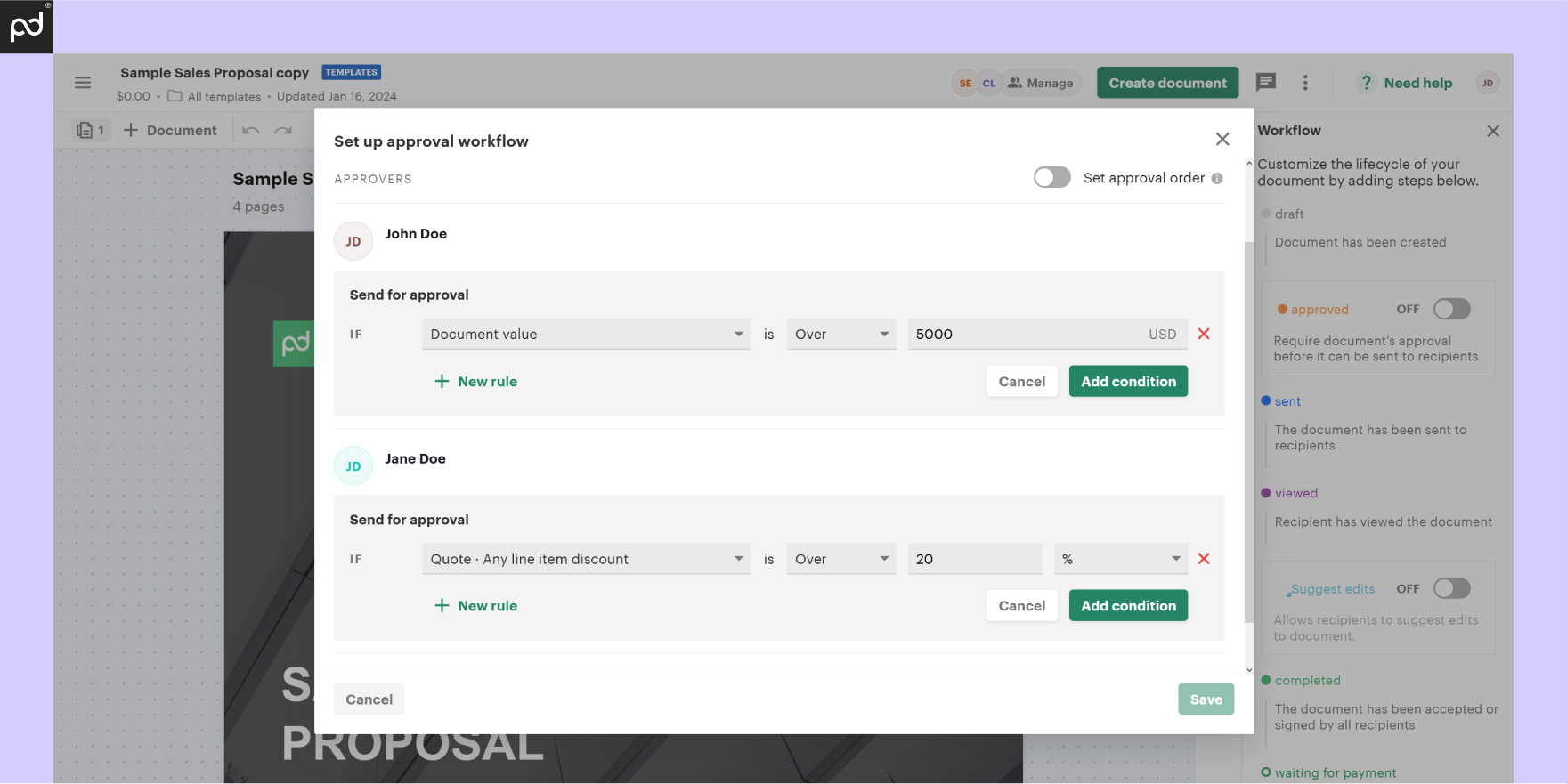Select the waiting for payment step
The width and height of the screenshot is (1567, 784).
1335,772
